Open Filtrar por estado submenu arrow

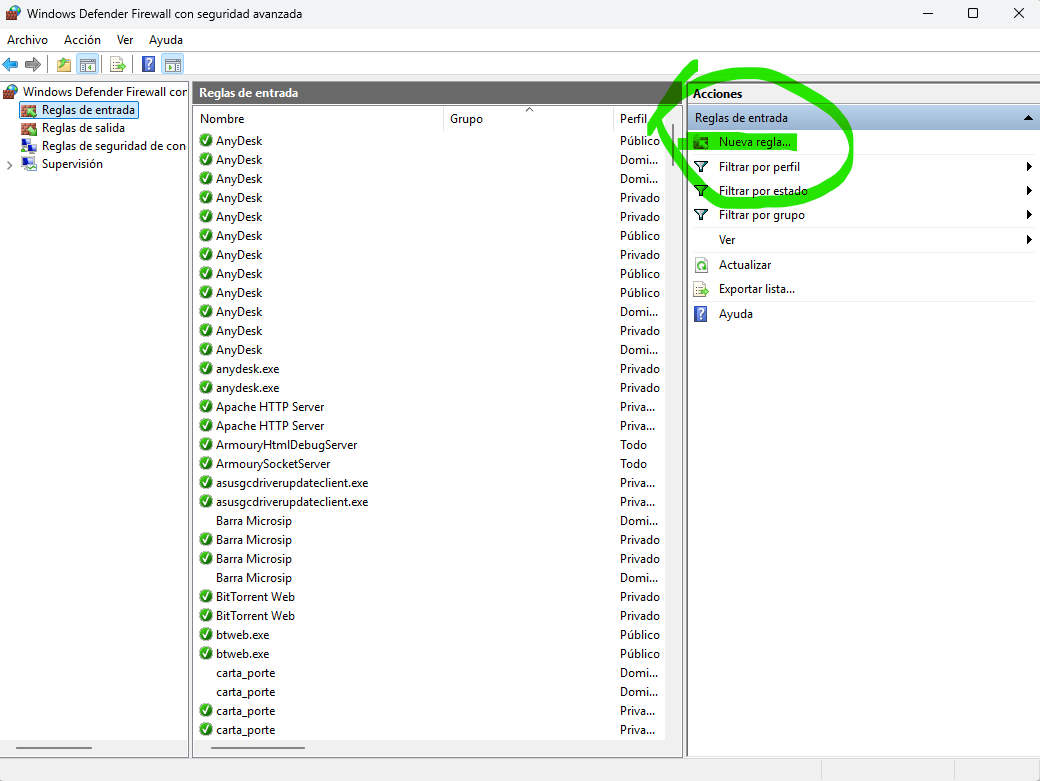pos(1029,191)
